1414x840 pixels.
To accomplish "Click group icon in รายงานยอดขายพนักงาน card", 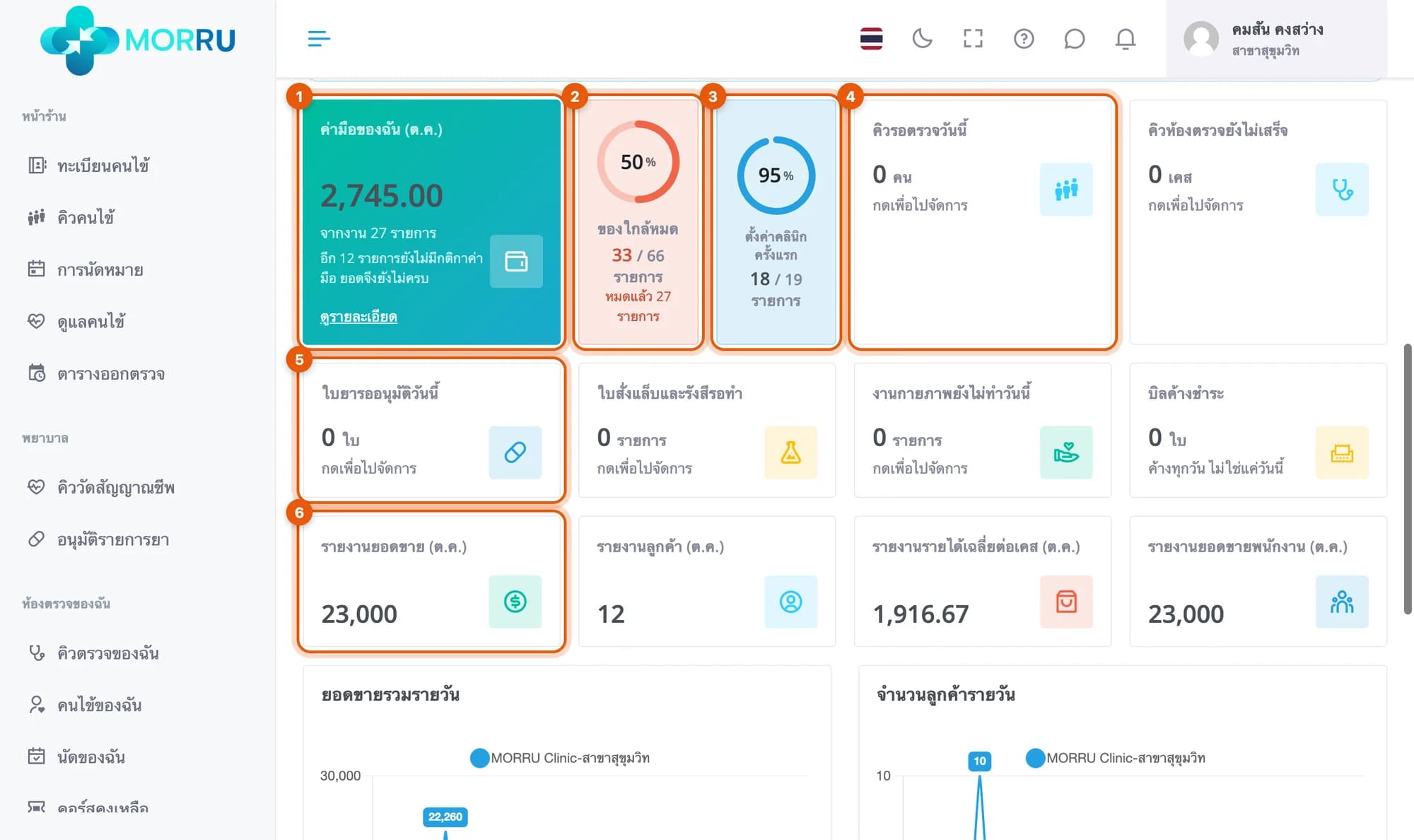I will tap(1342, 602).
